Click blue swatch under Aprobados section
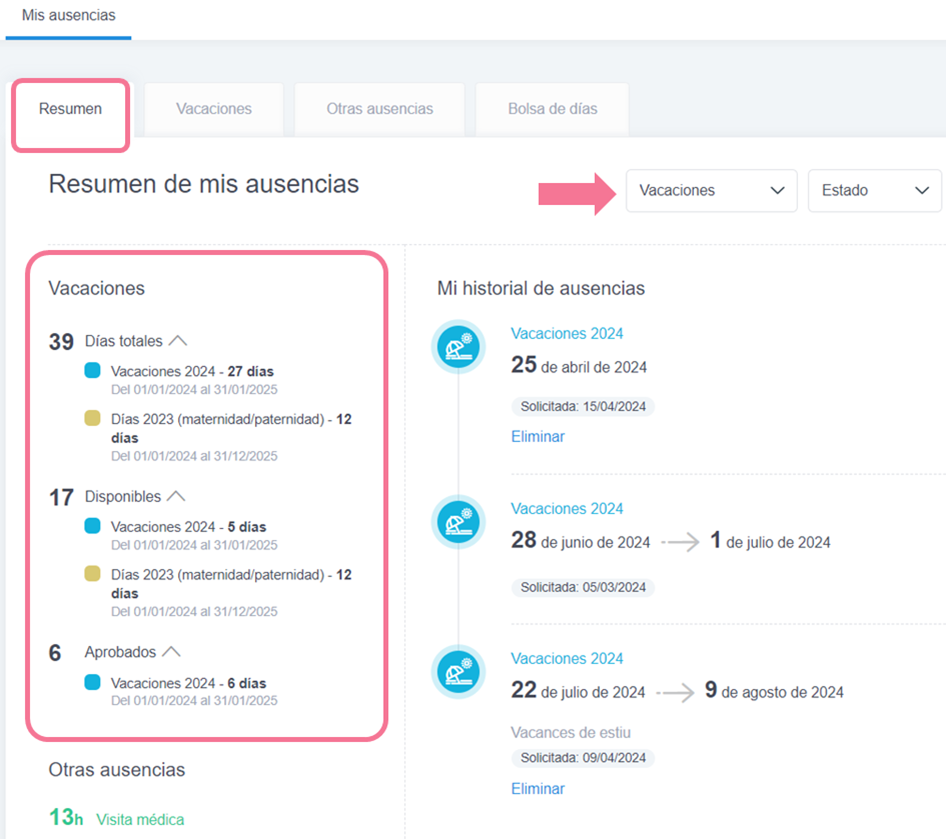The image size is (946, 839). pyautogui.click(x=93, y=682)
